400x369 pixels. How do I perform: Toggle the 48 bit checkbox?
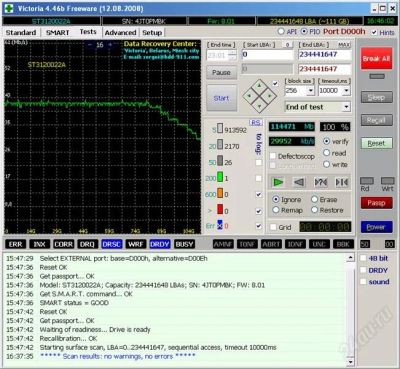click(363, 258)
